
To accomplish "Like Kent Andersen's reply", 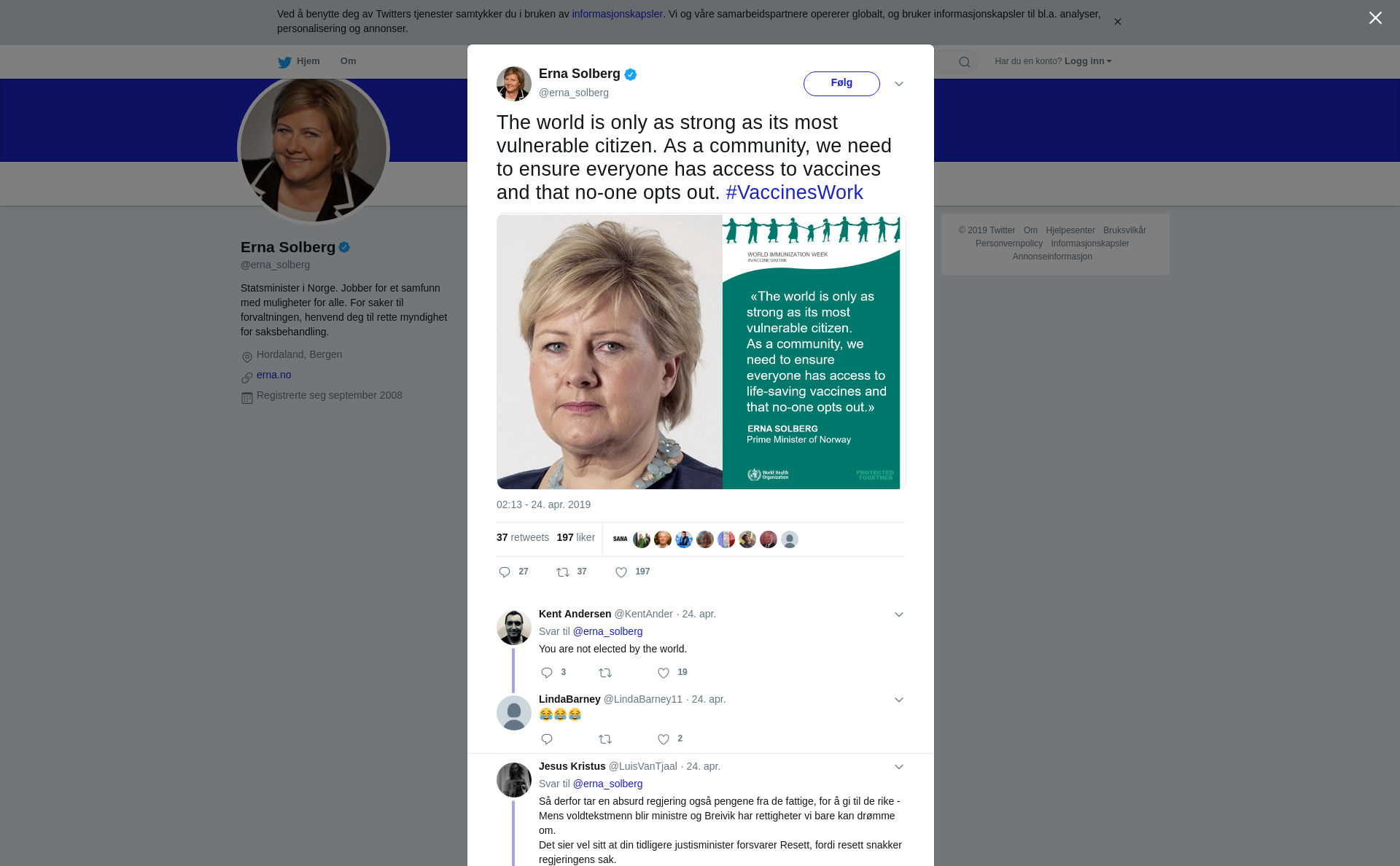I will [664, 673].
